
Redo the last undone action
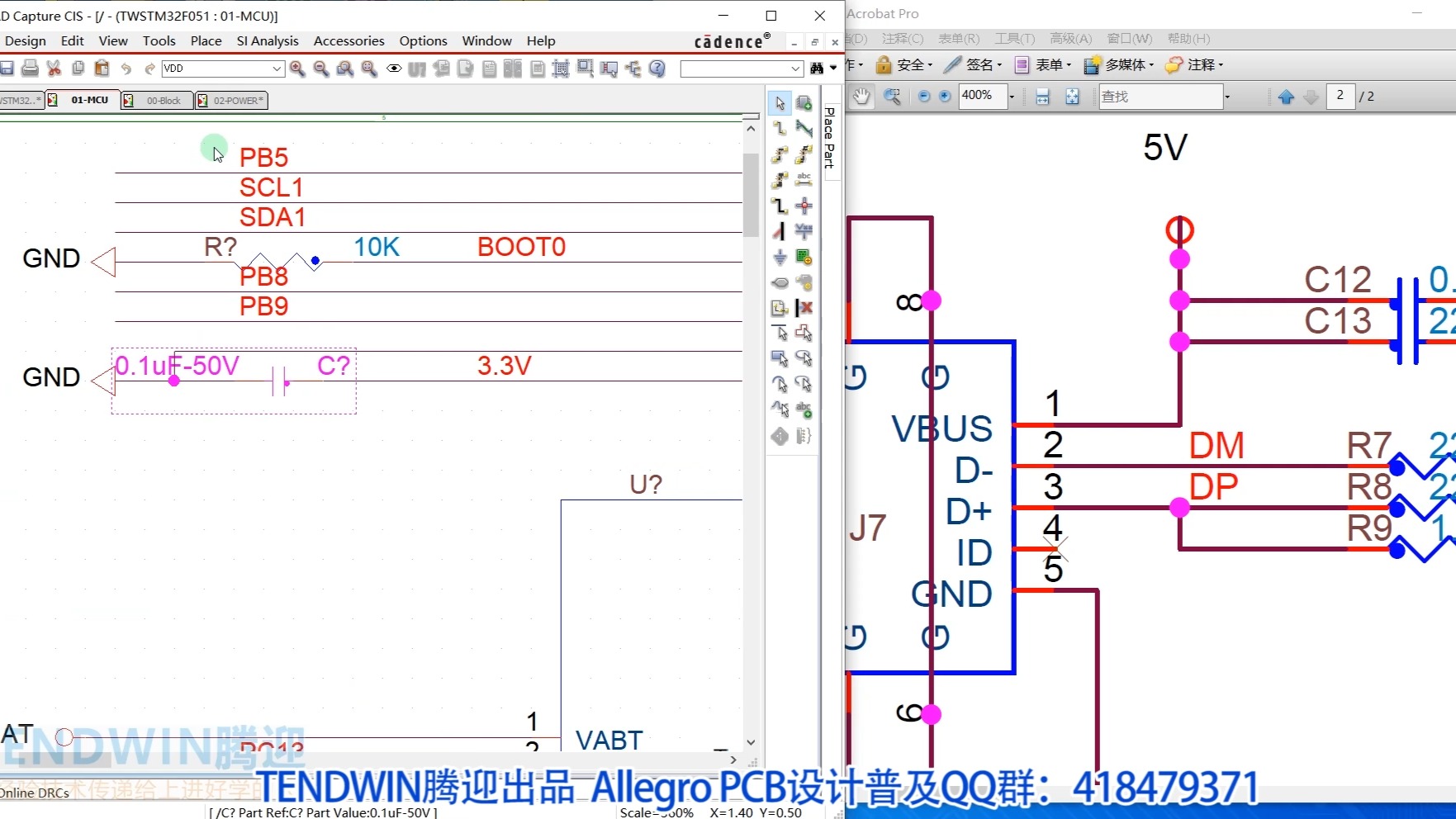(149, 69)
